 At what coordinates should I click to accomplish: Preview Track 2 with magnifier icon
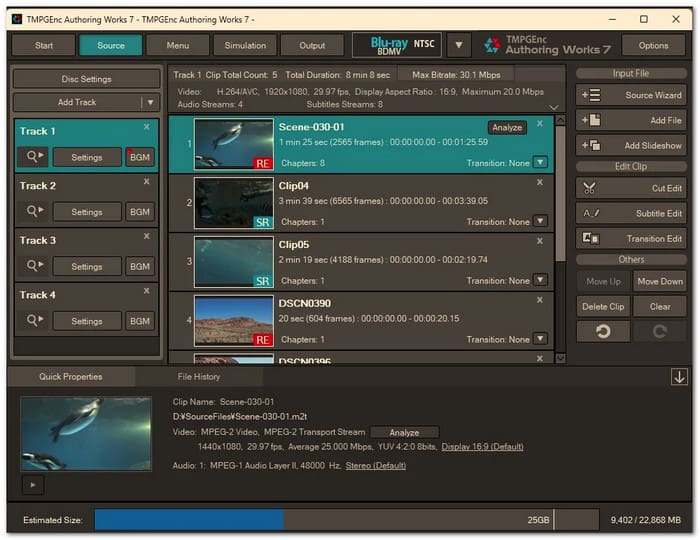(33, 211)
